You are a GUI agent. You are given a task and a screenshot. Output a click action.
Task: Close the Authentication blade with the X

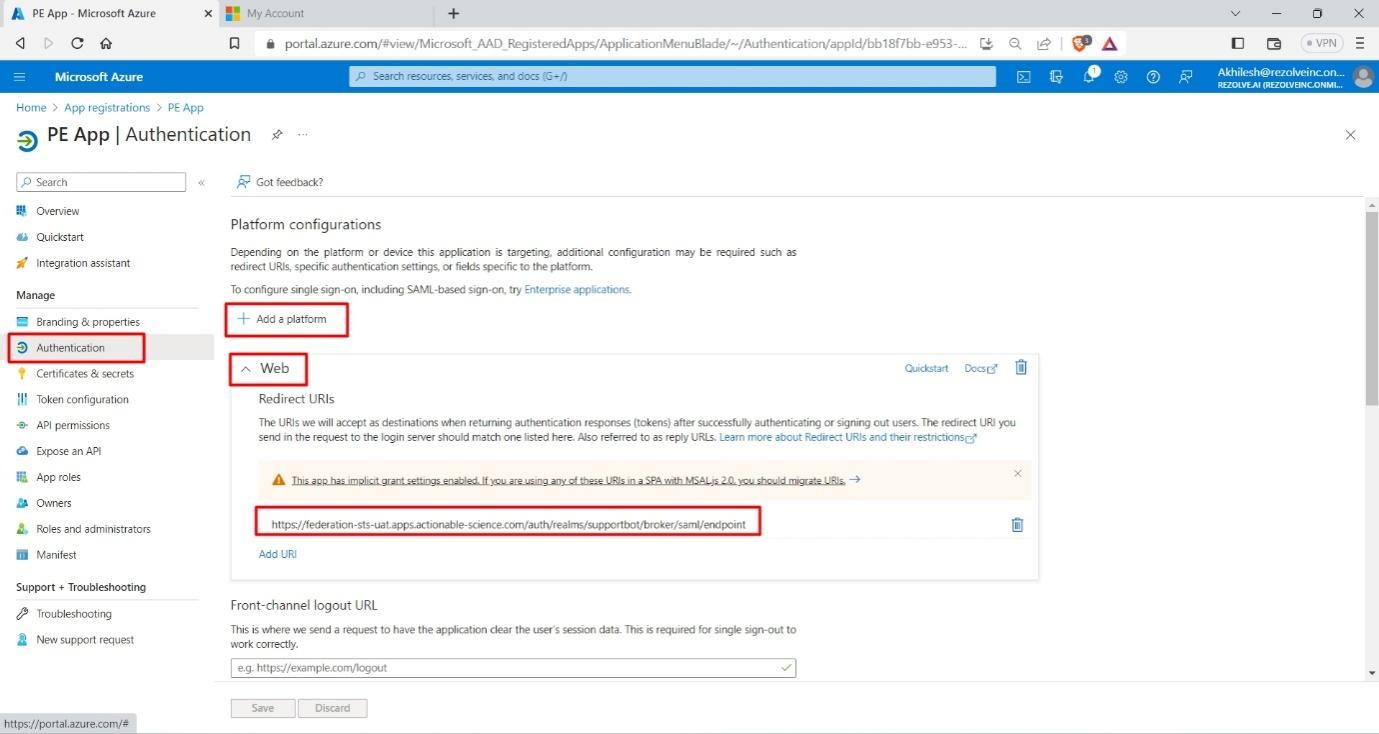pos(1351,135)
